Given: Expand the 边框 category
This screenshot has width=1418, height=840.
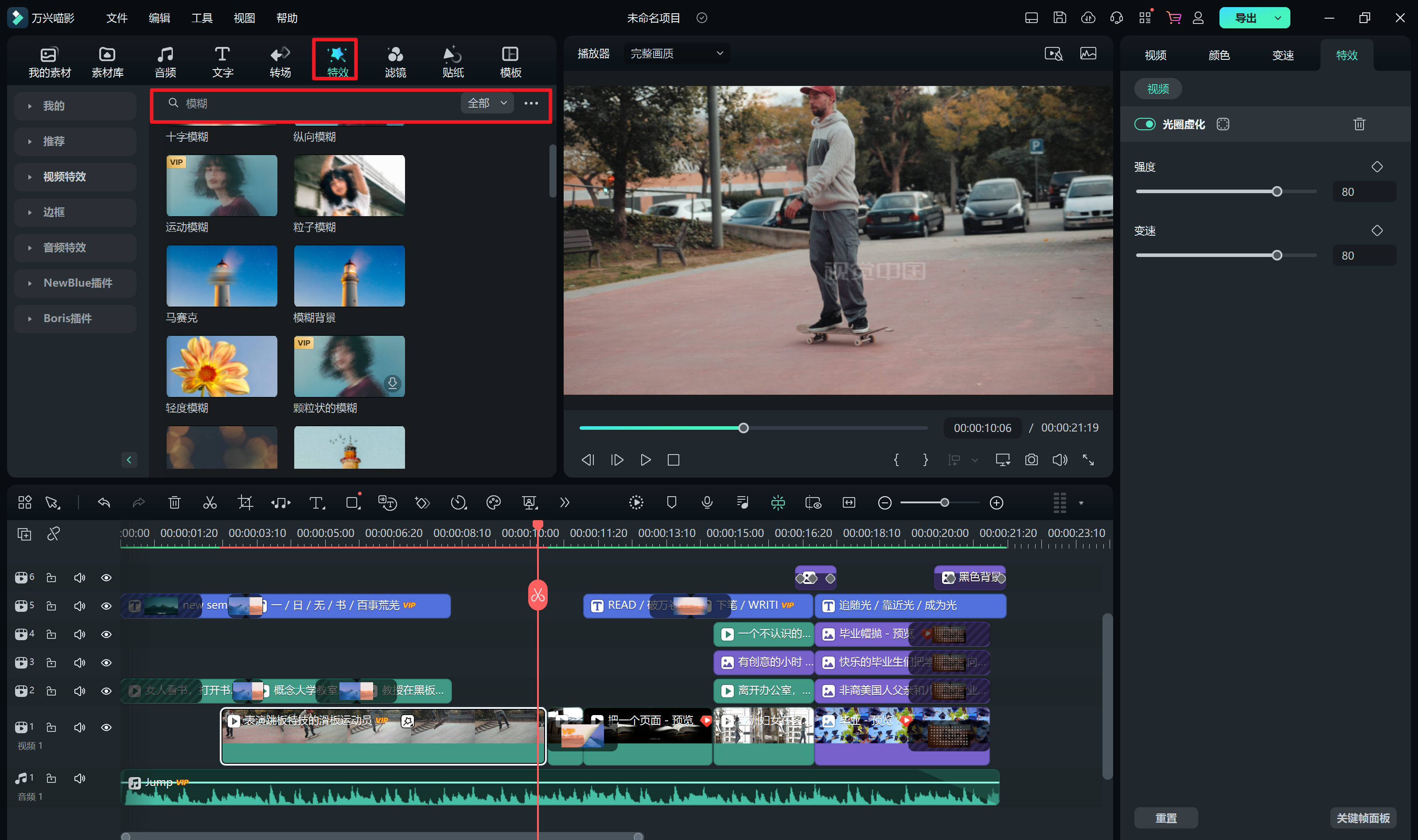Looking at the screenshot, I should (x=75, y=212).
